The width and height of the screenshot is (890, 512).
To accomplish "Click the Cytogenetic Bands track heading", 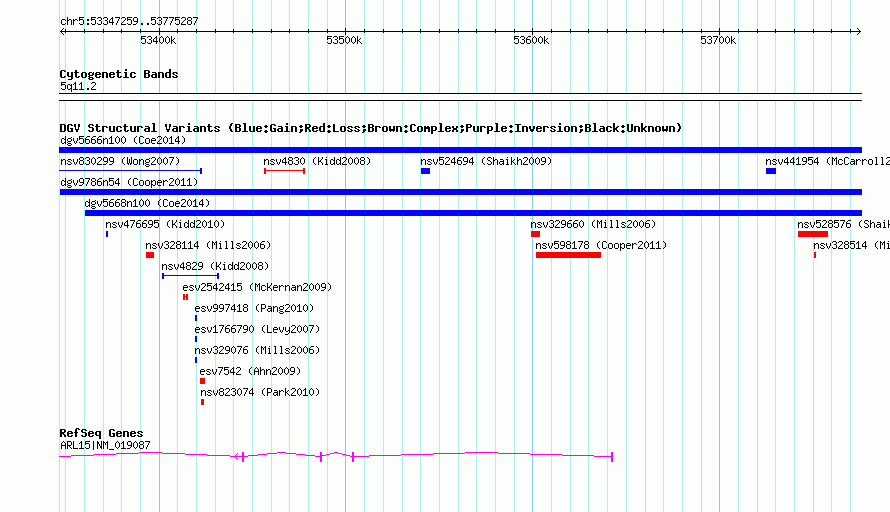I will [x=119, y=74].
